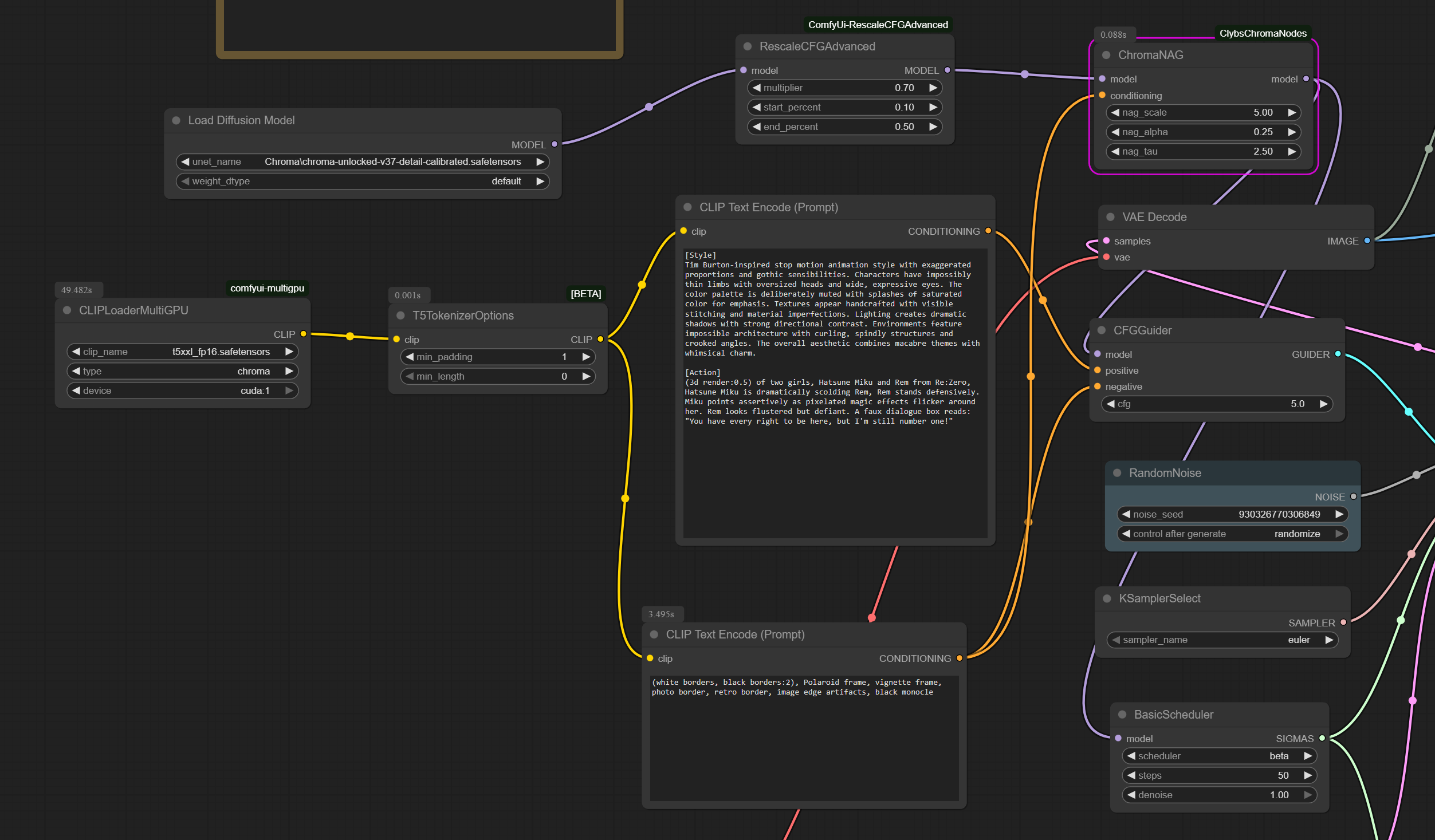Viewport: 1435px width, 840px height.
Task: Increase cfg value with its right arrow
Action: 1324,404
